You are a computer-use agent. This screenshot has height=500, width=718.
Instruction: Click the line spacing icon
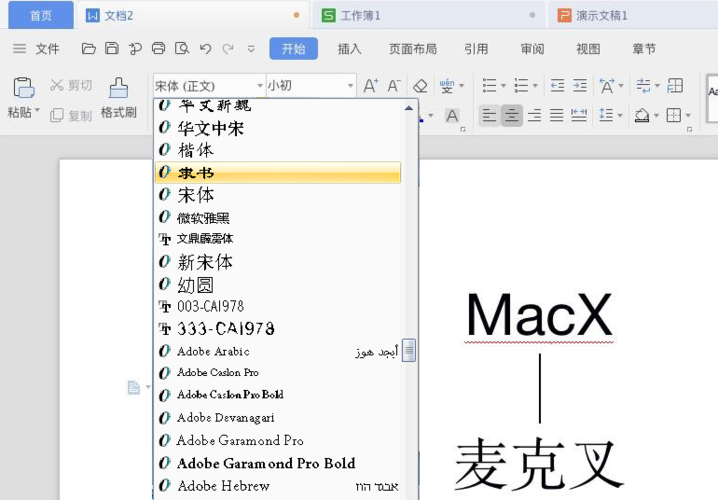(x=606, y=115)
